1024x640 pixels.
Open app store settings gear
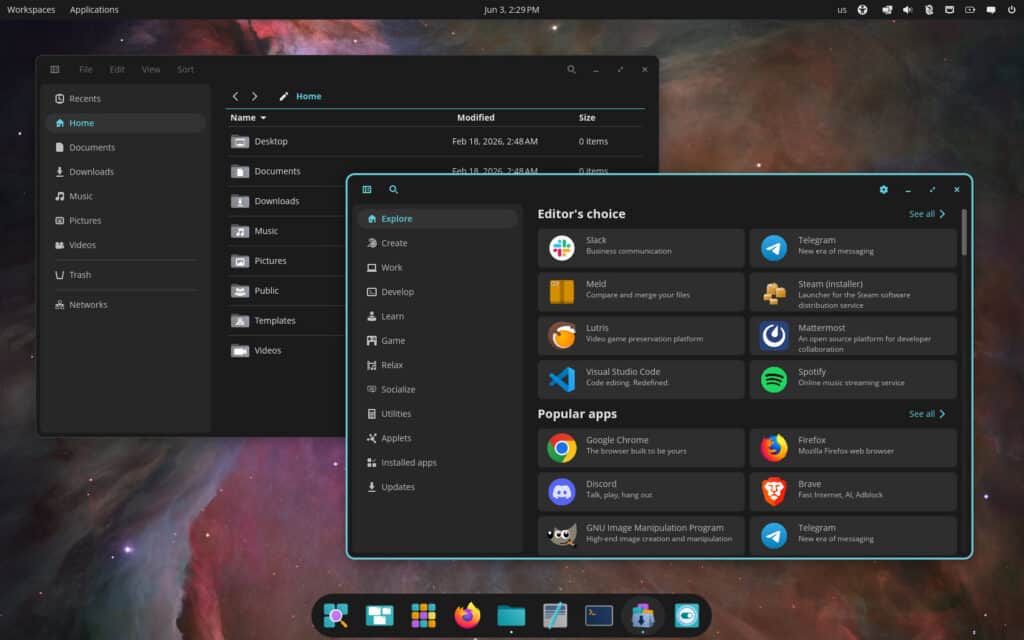click(x=884, y=189)
